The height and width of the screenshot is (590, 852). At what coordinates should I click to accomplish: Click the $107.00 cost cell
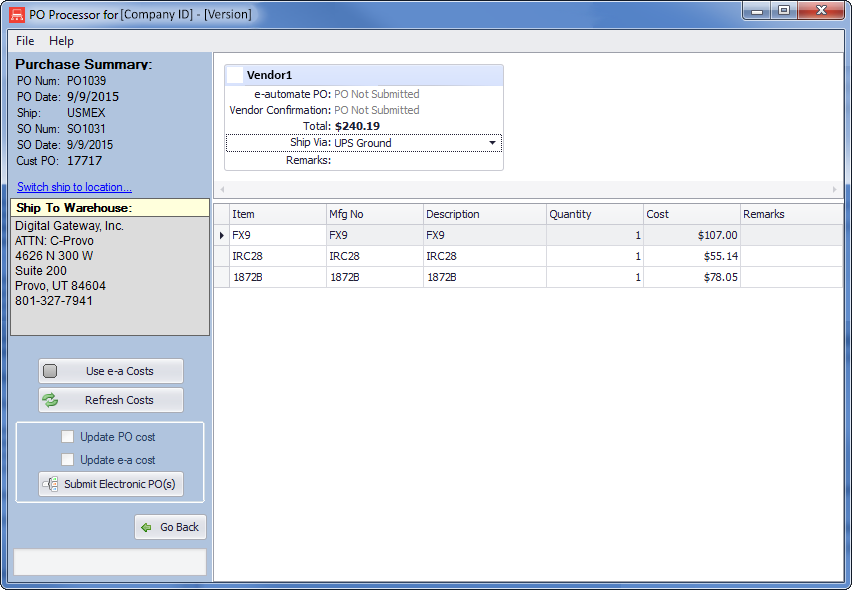point(692,235)
